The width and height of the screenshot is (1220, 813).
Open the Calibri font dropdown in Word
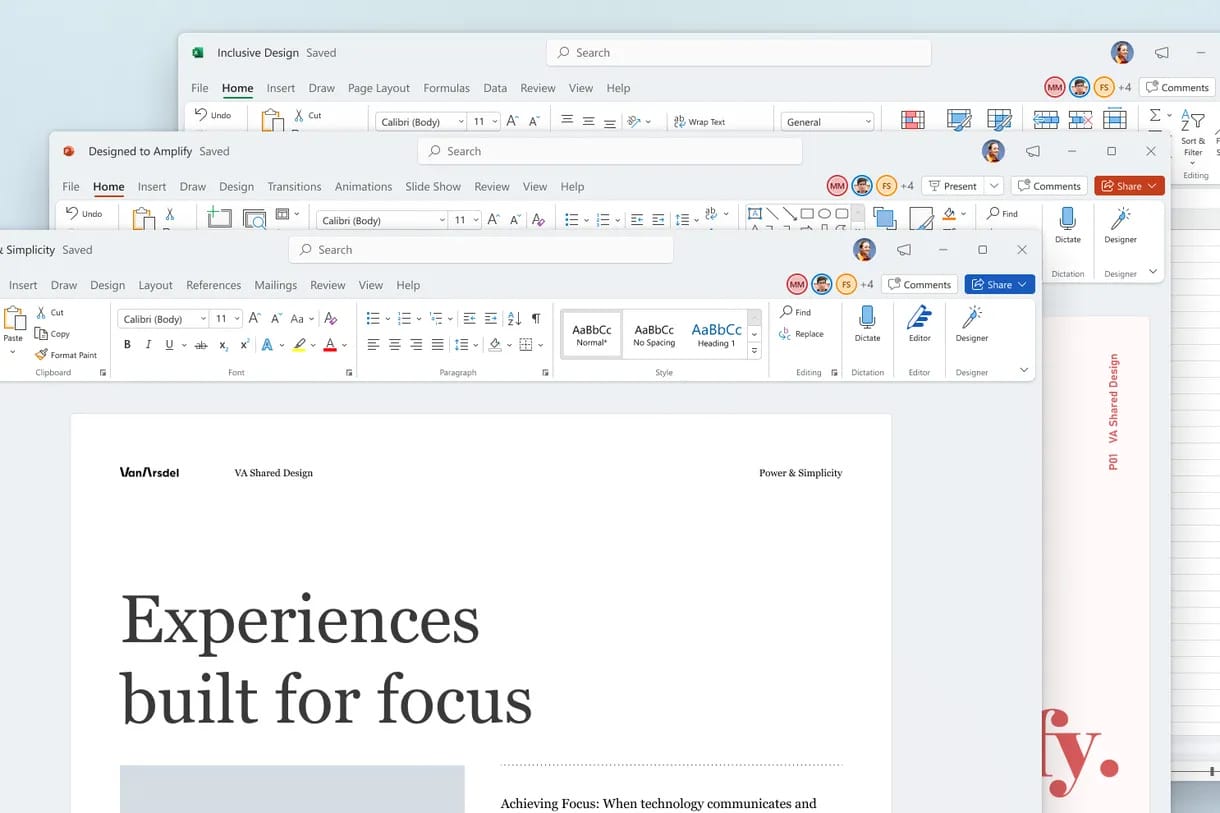coord(203,318)
